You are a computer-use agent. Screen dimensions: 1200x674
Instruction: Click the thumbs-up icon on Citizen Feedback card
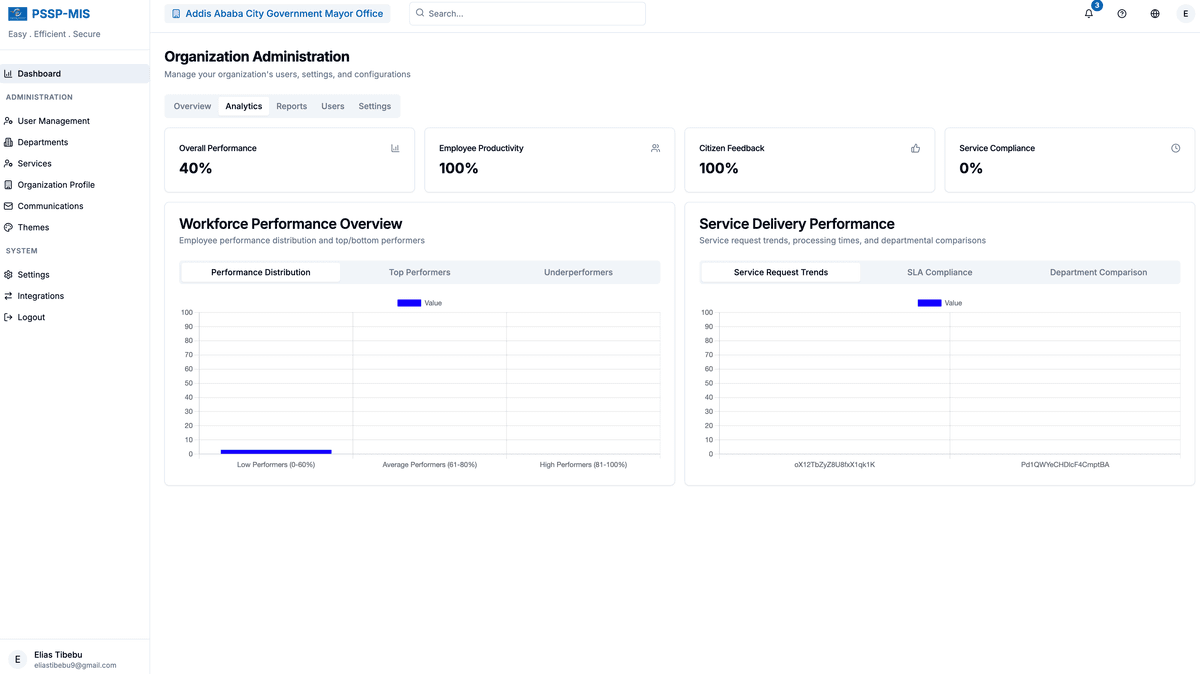(915, 148)
